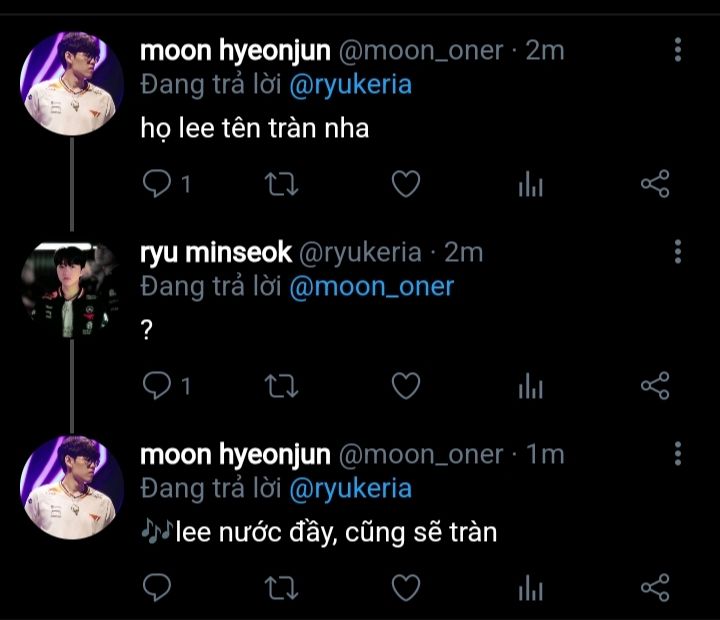Reply to the "họ lee tên tràn nha" tweet

(x=157, y=184)
